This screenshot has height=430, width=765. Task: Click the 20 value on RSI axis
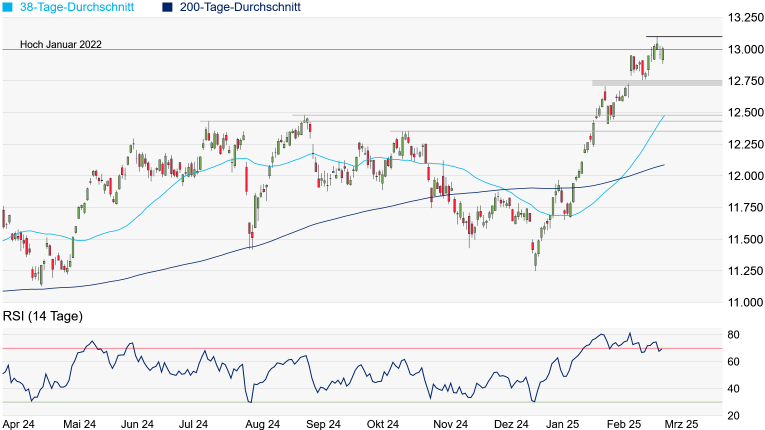click(733, 415)
